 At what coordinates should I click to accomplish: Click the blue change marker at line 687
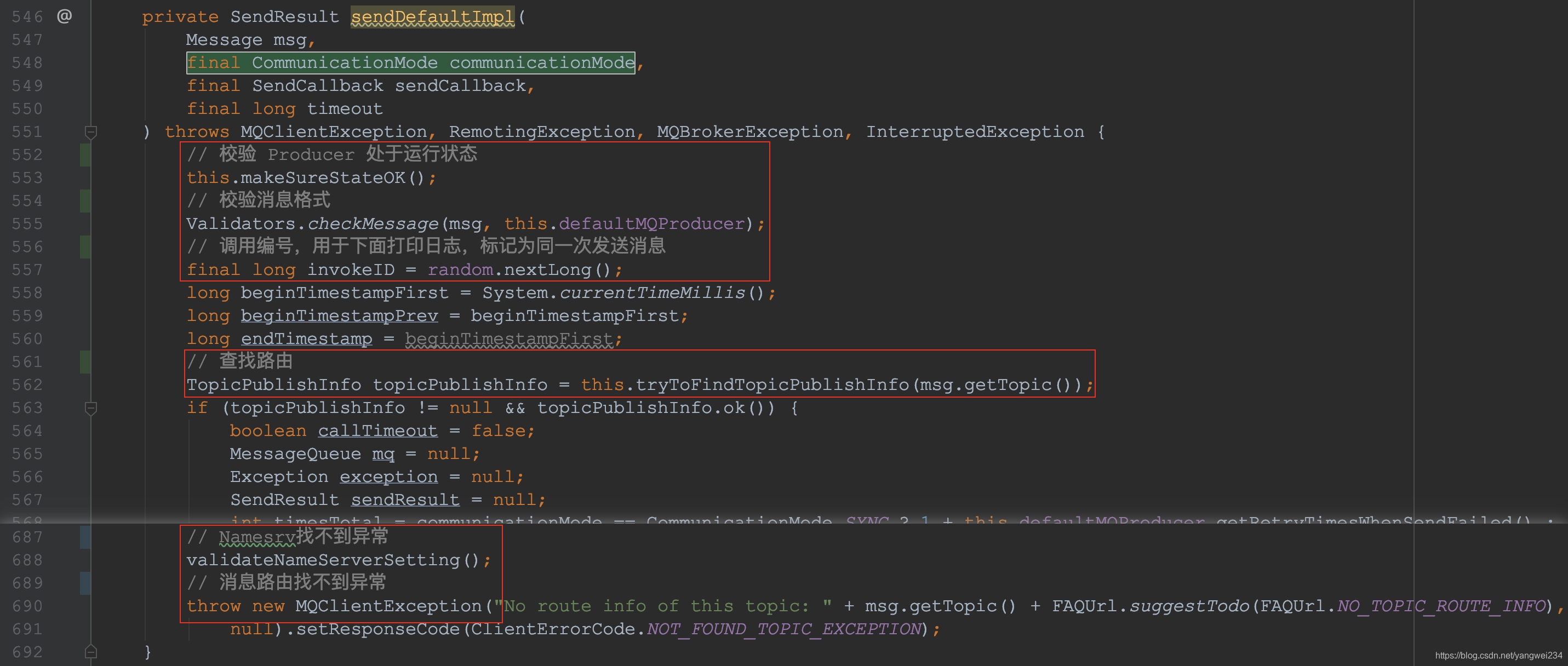click(85, 537)
